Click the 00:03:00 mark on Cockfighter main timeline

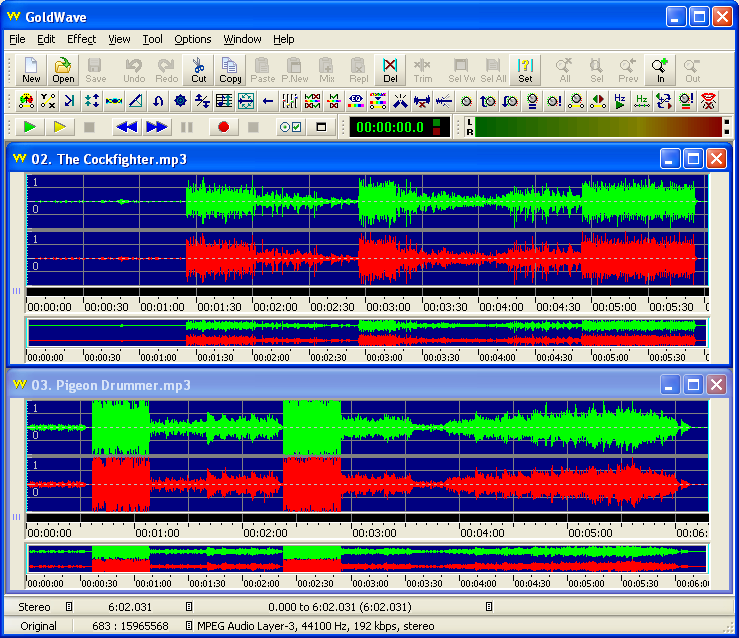coord(388,307)
